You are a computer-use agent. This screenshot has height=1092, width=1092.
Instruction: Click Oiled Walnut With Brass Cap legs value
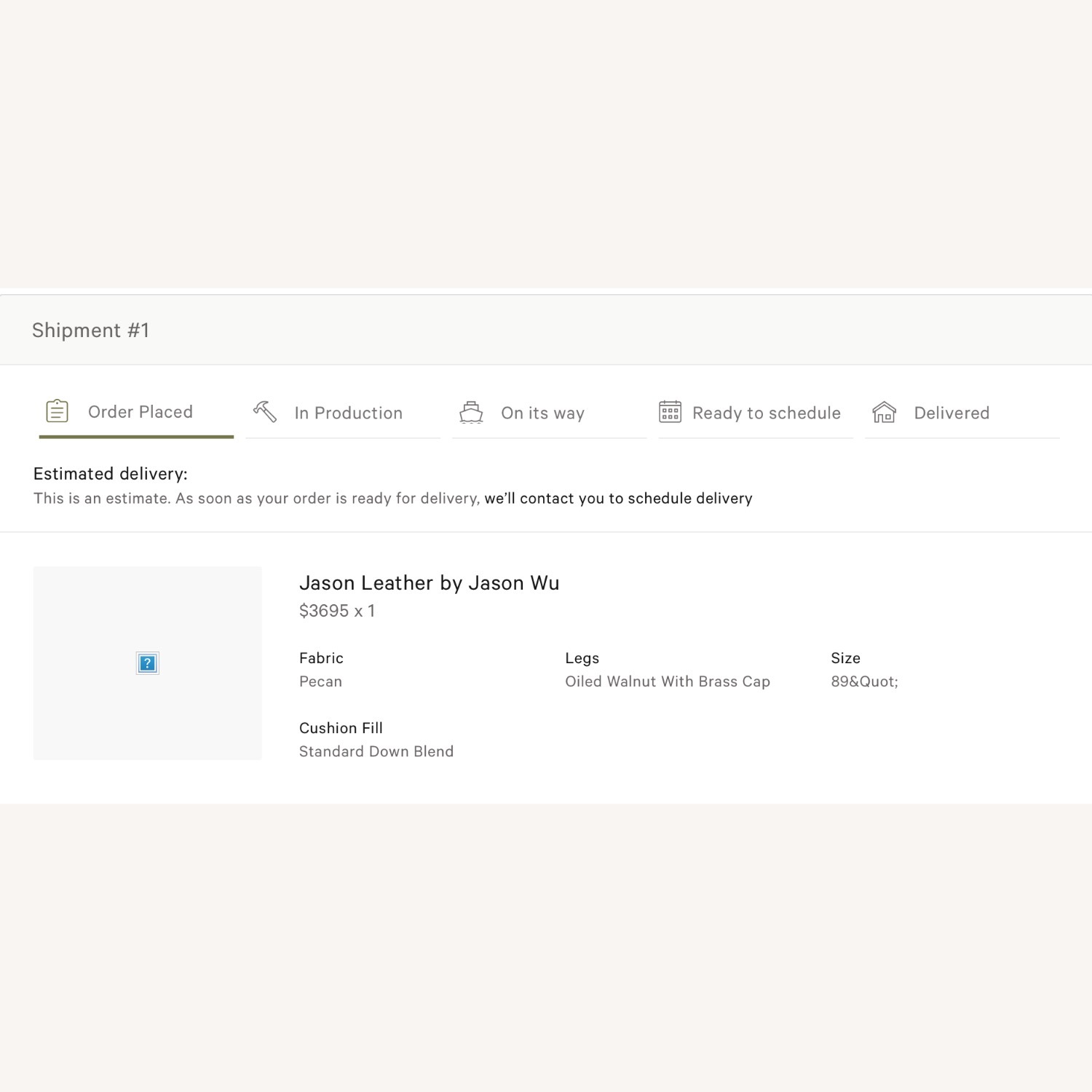[667, 681]
